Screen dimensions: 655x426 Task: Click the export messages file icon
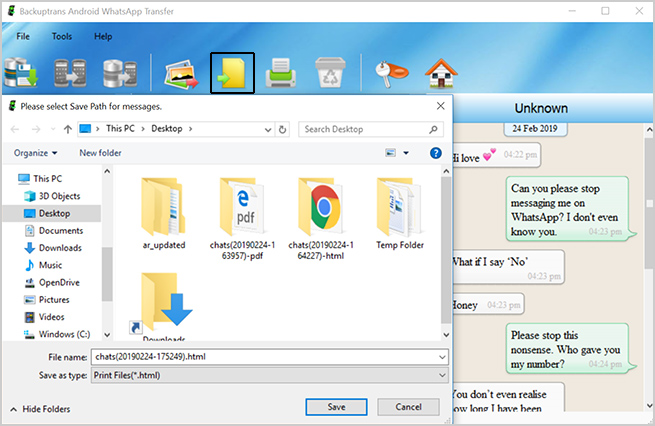pos(231,74)
